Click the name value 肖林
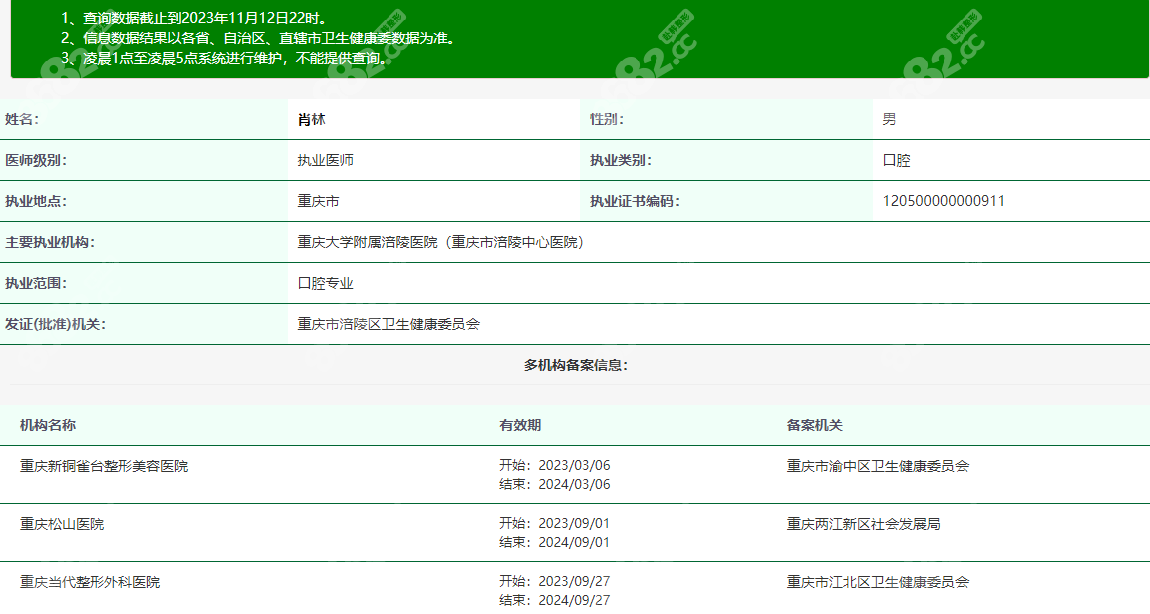 click(x=311, y=120)
